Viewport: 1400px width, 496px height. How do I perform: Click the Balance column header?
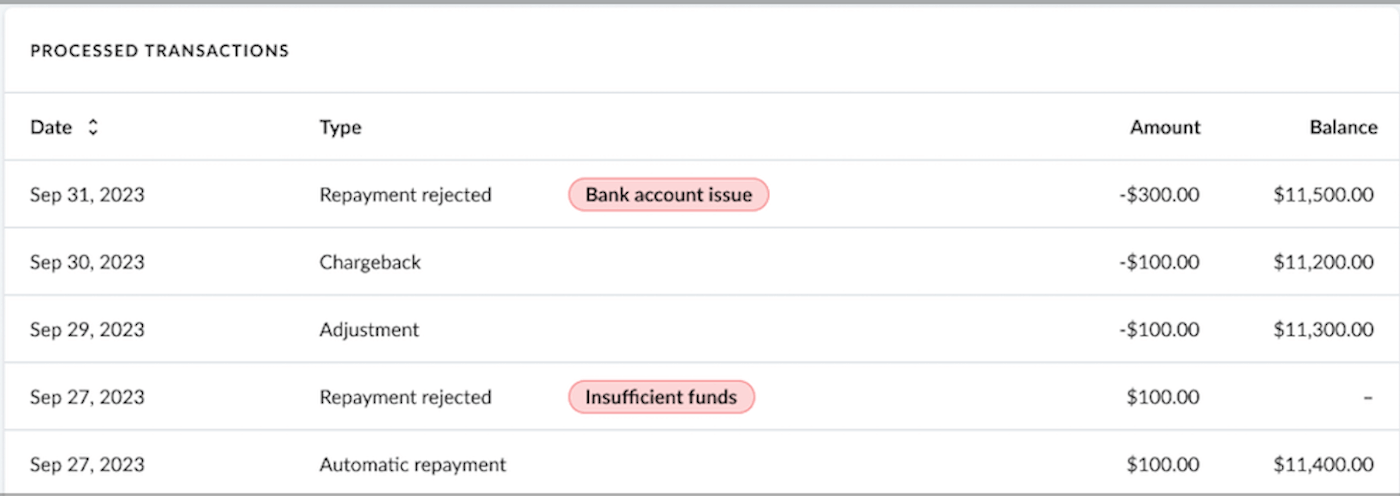tap(1343, 127)
